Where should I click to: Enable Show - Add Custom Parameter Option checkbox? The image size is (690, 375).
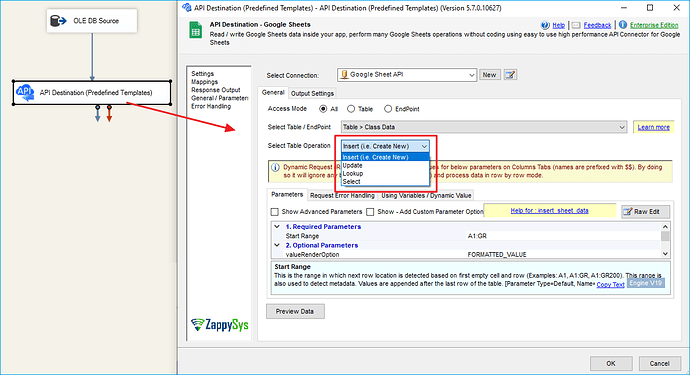[x=370, y=212]
